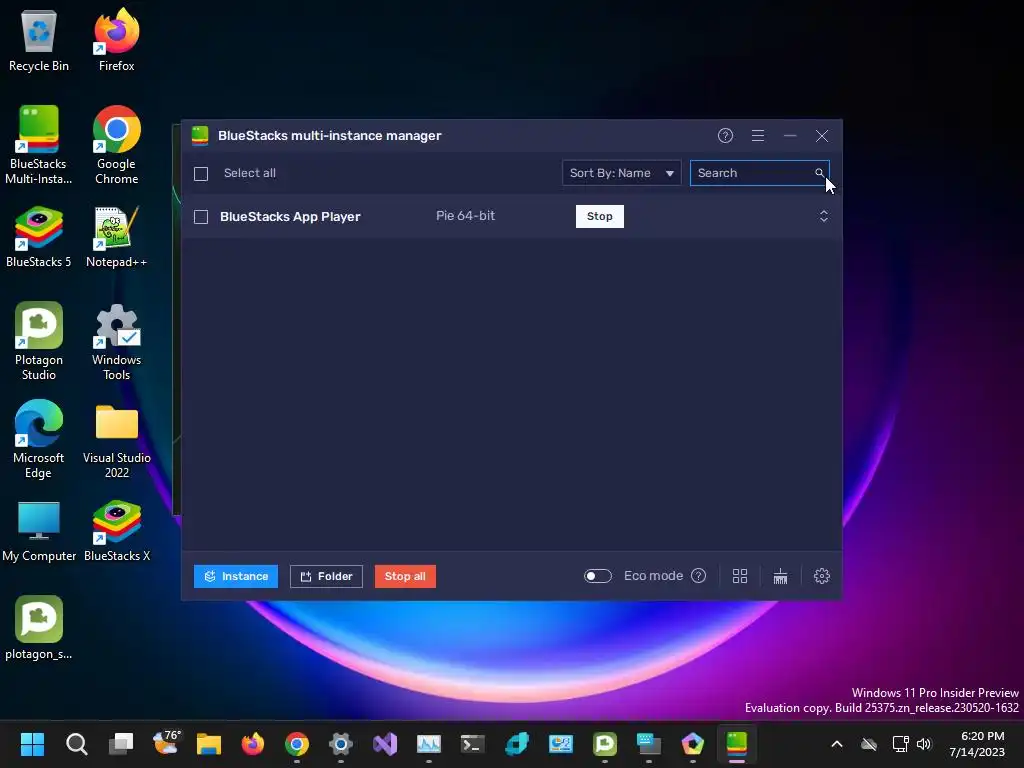Image resolution: width=1024 pixels, height=768 pixels.
Task: Select plotagon_s... desktop icon
Action: [39, 628]
